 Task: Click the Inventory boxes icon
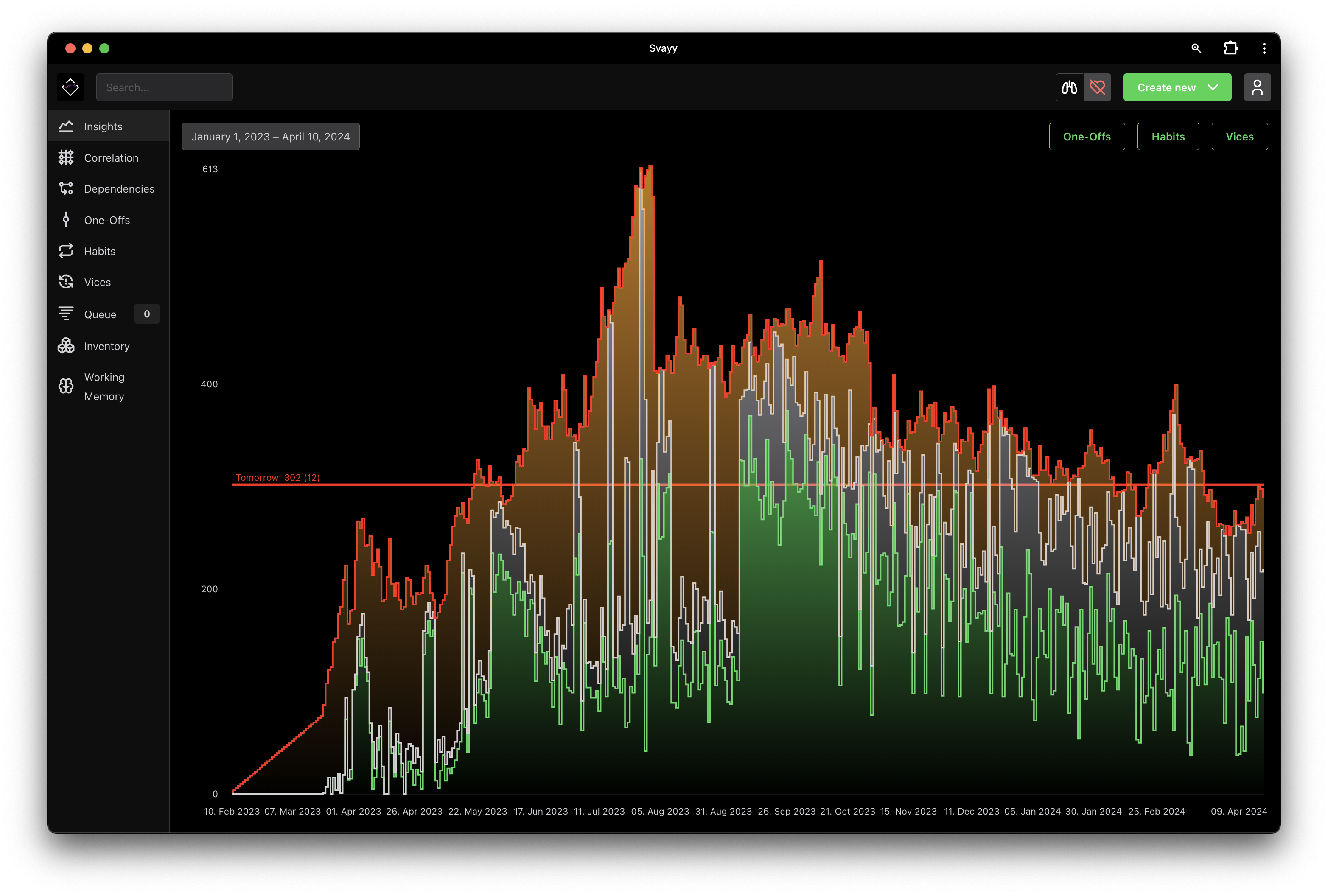[x=66, y=346]
